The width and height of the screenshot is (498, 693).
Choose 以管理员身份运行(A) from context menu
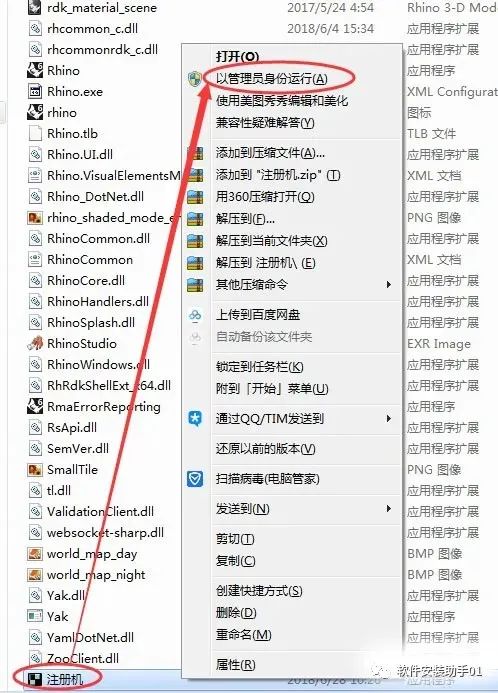pos(271,79)
